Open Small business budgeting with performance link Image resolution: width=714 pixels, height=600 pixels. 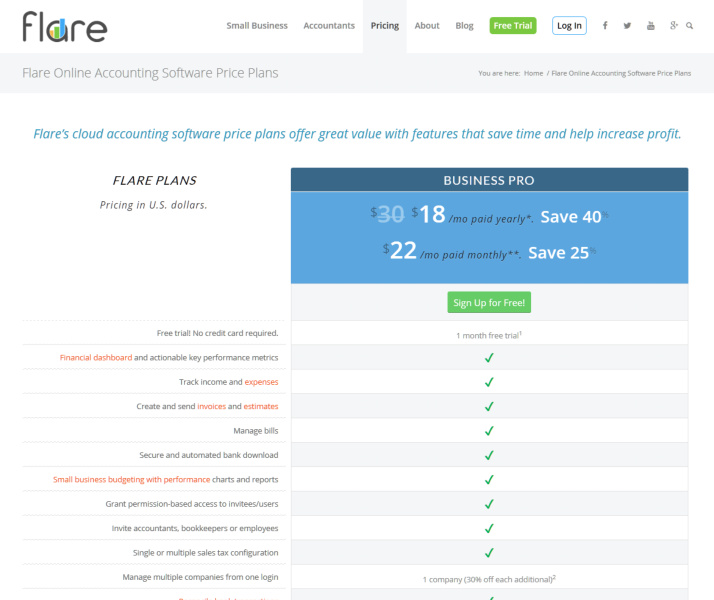pos(132,479)
